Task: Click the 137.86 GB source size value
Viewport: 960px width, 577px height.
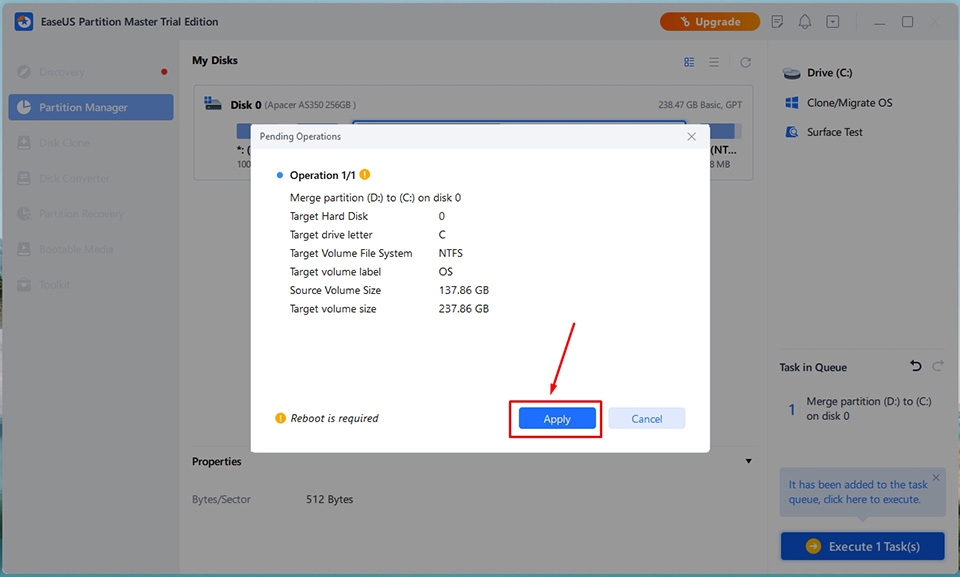Action: 463,290
